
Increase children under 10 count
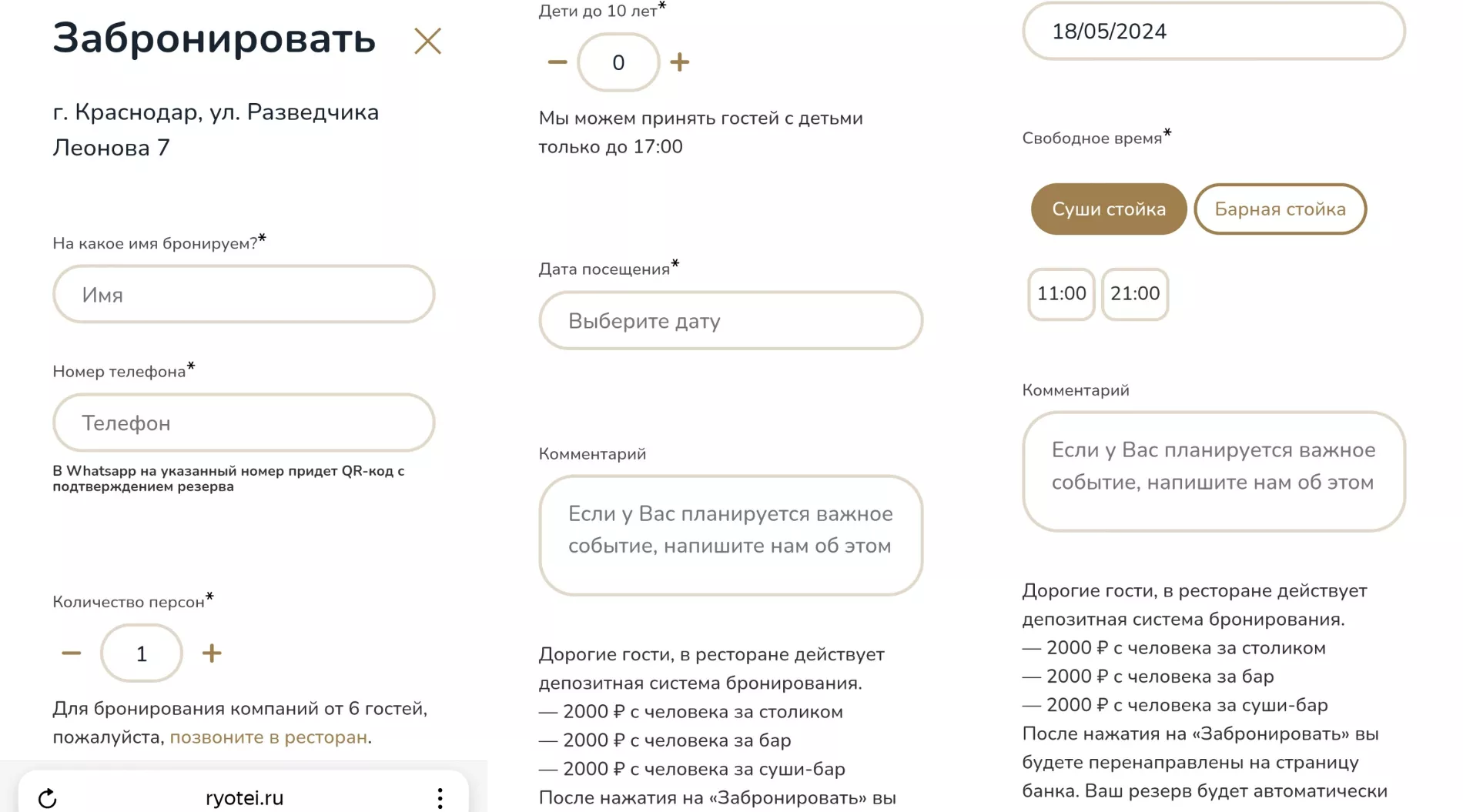[x=679, y=62]
